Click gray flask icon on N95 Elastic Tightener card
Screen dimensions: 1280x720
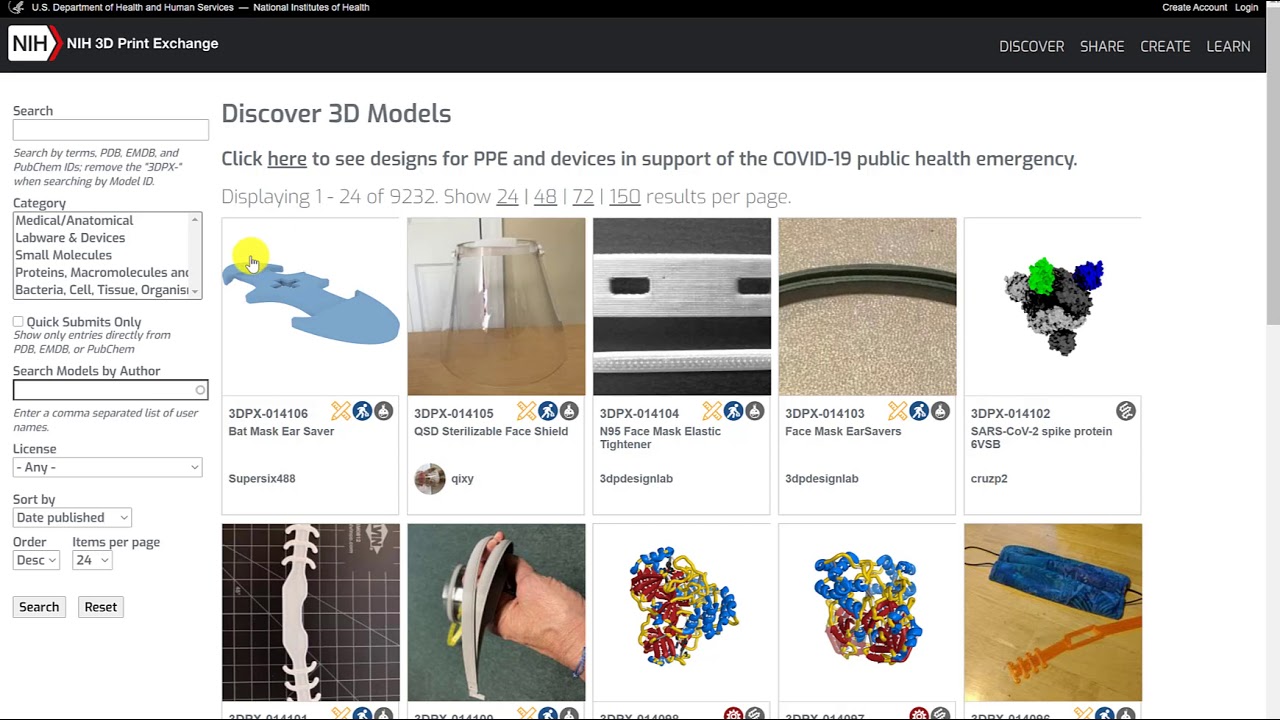click(754, 411)
